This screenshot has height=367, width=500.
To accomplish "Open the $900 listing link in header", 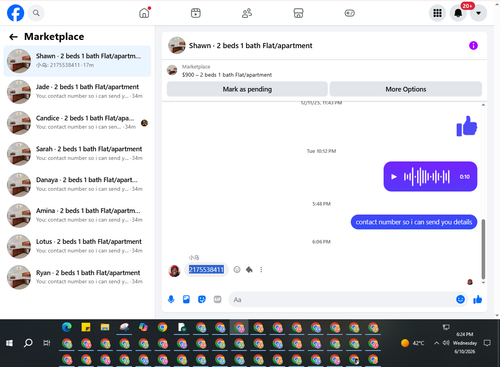I will point(227,75).
